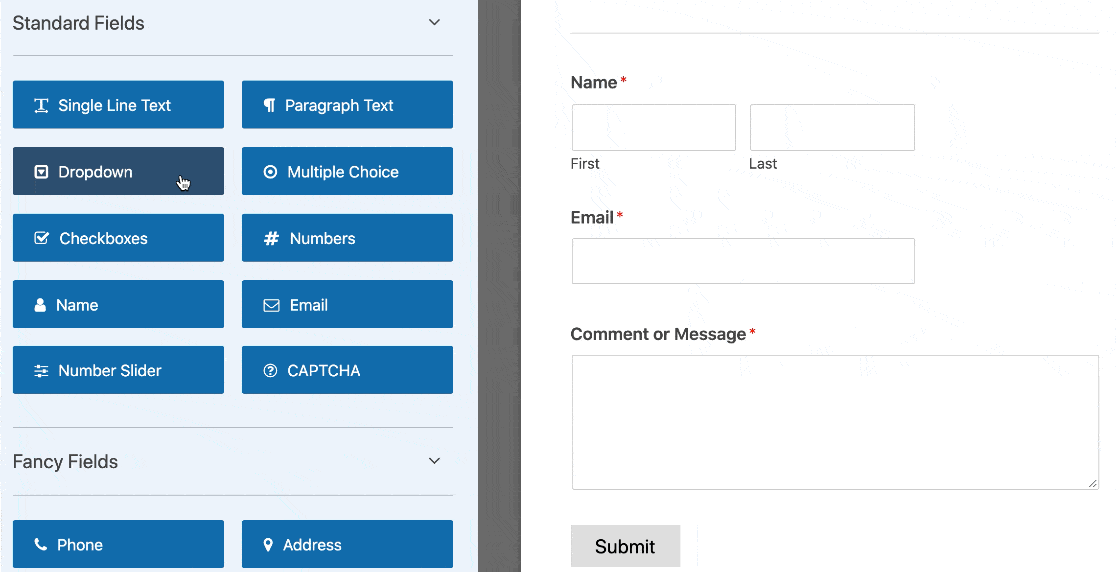The image size is (1116, 572).
Task: Click the Numbers hash icon
Action: 271,239
